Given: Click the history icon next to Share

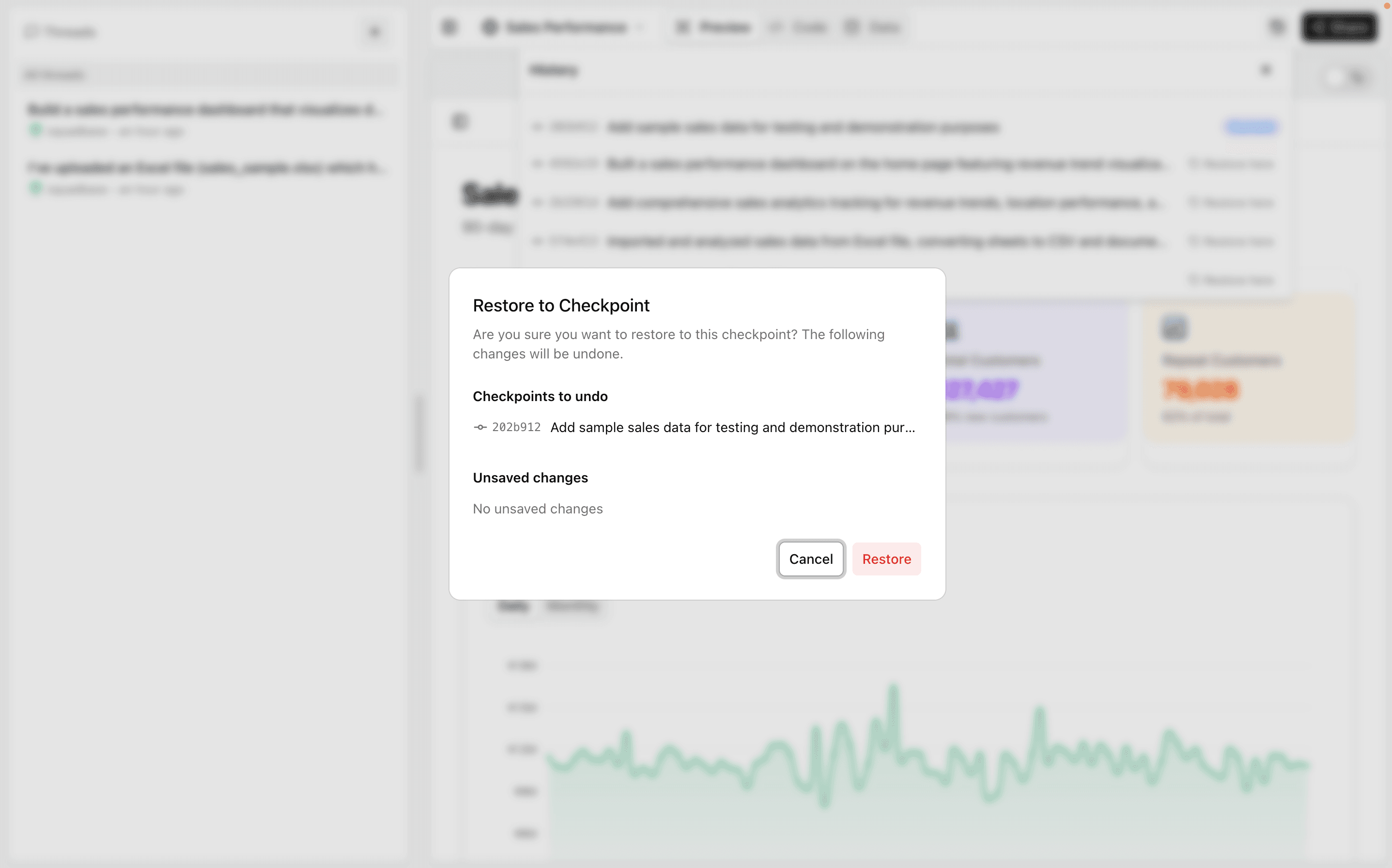Looking at the screenshot, I should [x=1277, y=27].
